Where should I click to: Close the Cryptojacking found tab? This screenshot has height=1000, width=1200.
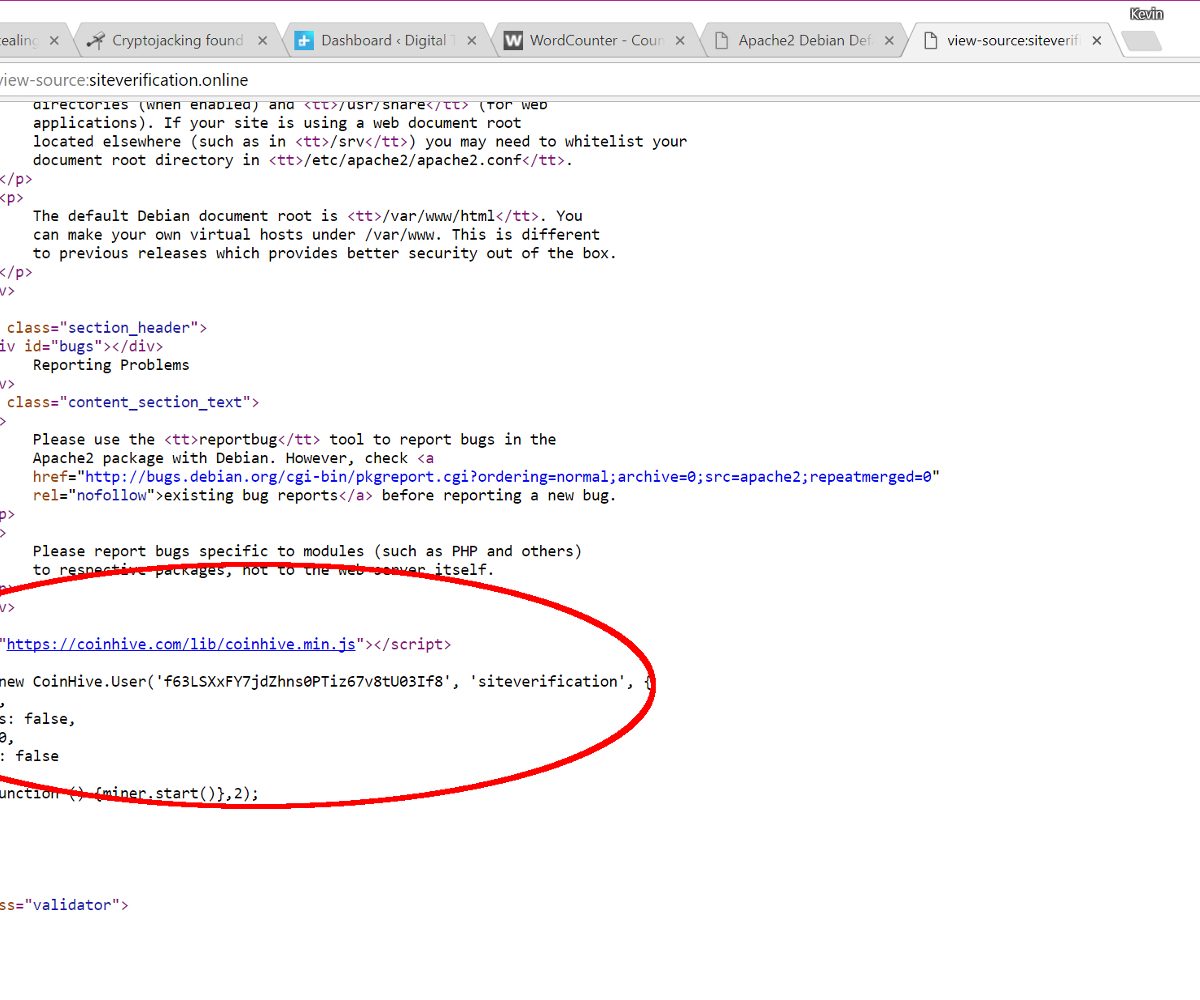(263, 41)
